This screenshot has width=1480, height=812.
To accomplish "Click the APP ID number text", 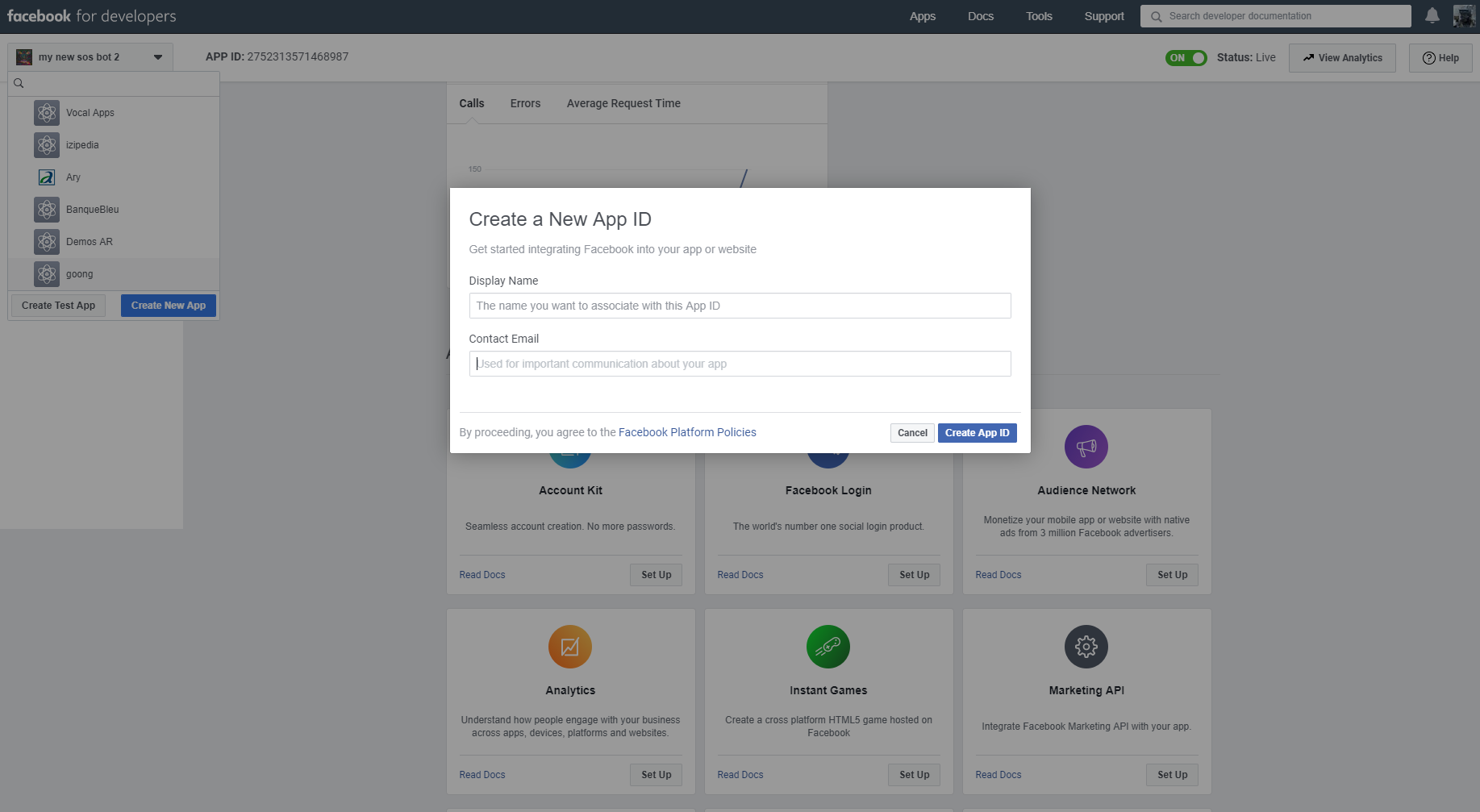I will (298, 56).
